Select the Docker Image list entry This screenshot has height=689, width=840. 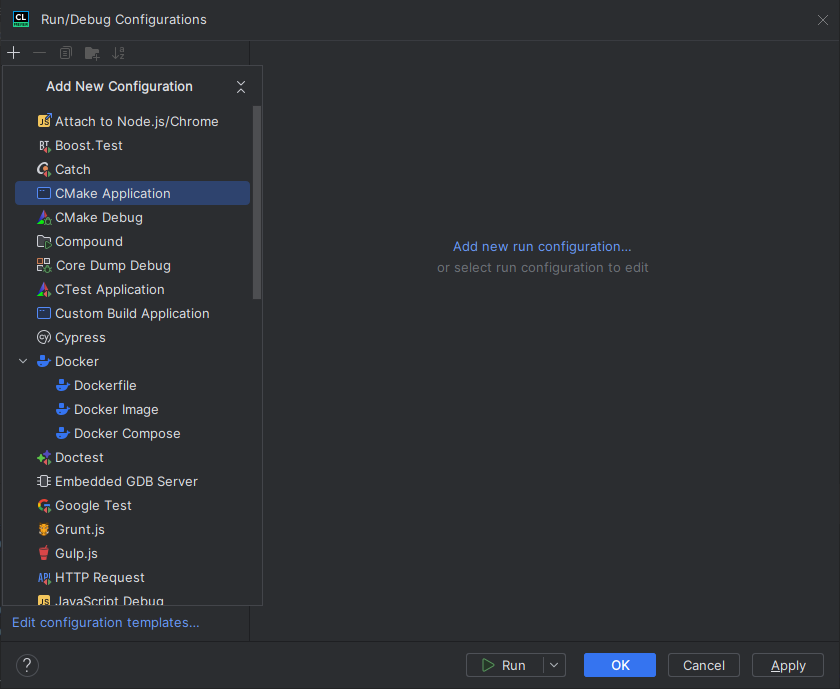(x=132, y=409)
